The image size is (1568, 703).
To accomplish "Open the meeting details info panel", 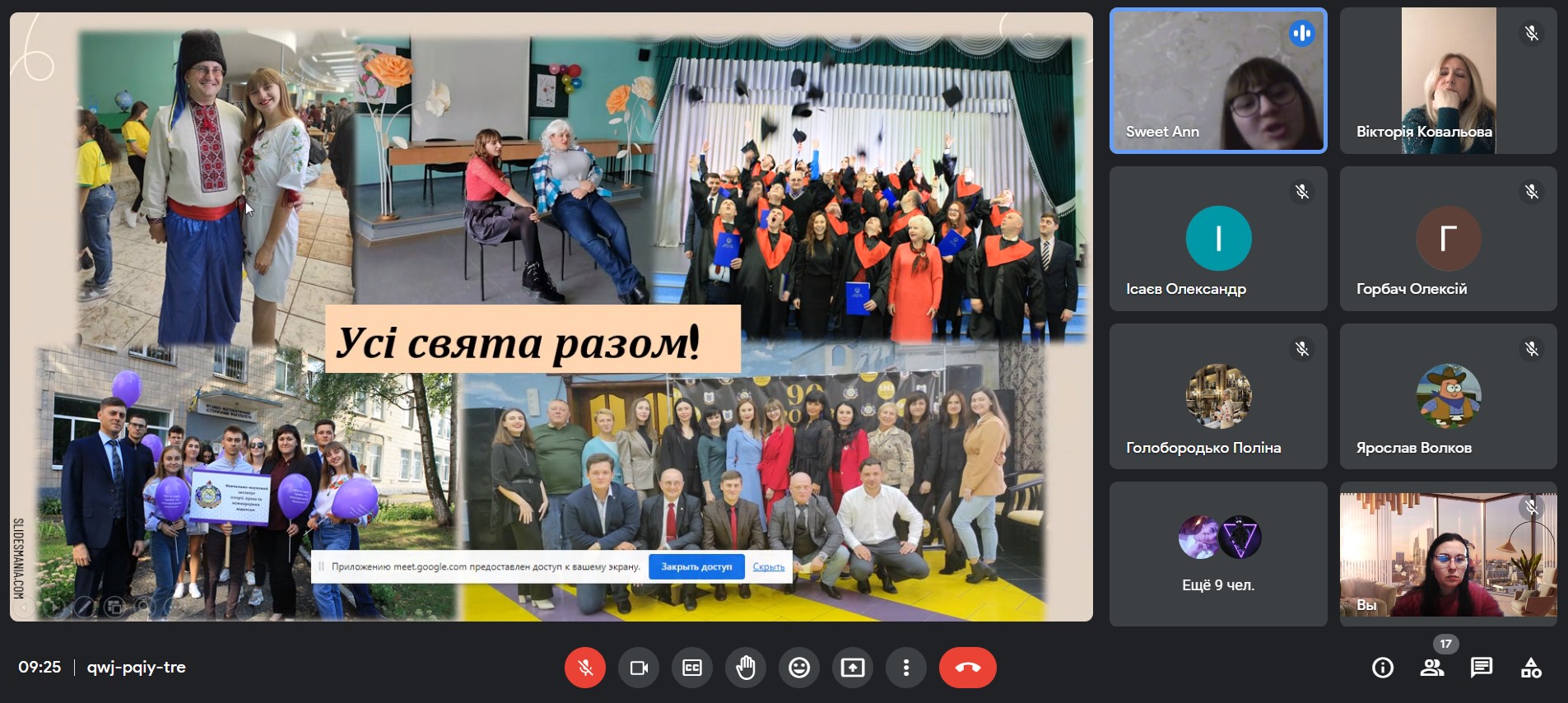I will click(1383, 668).
